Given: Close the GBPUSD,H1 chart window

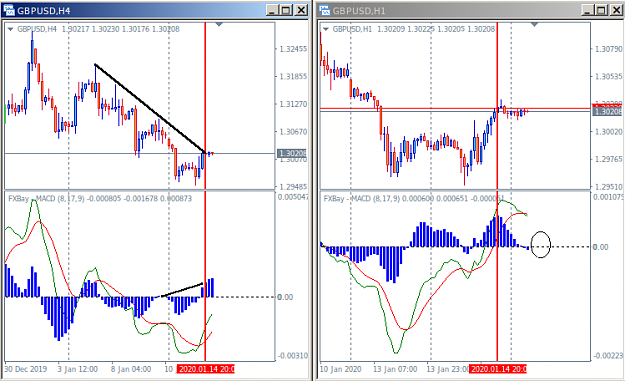Looking at the screenshot, I should click(x=616, y=10).
